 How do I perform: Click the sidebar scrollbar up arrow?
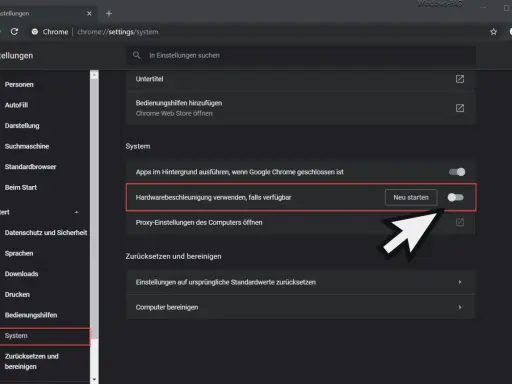pos(94,75)
